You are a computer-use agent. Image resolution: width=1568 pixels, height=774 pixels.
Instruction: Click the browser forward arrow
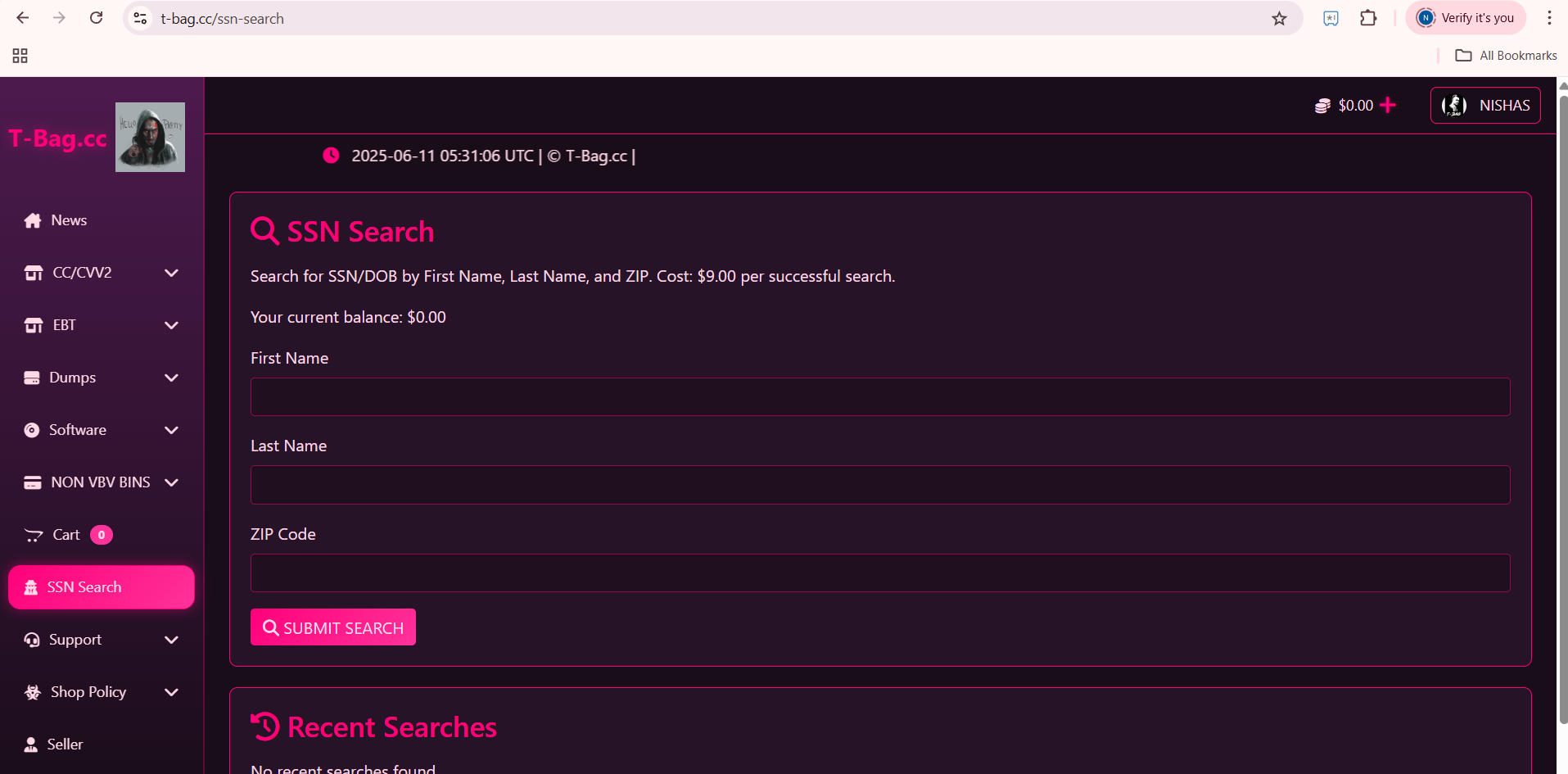click(x=59, y=18)
